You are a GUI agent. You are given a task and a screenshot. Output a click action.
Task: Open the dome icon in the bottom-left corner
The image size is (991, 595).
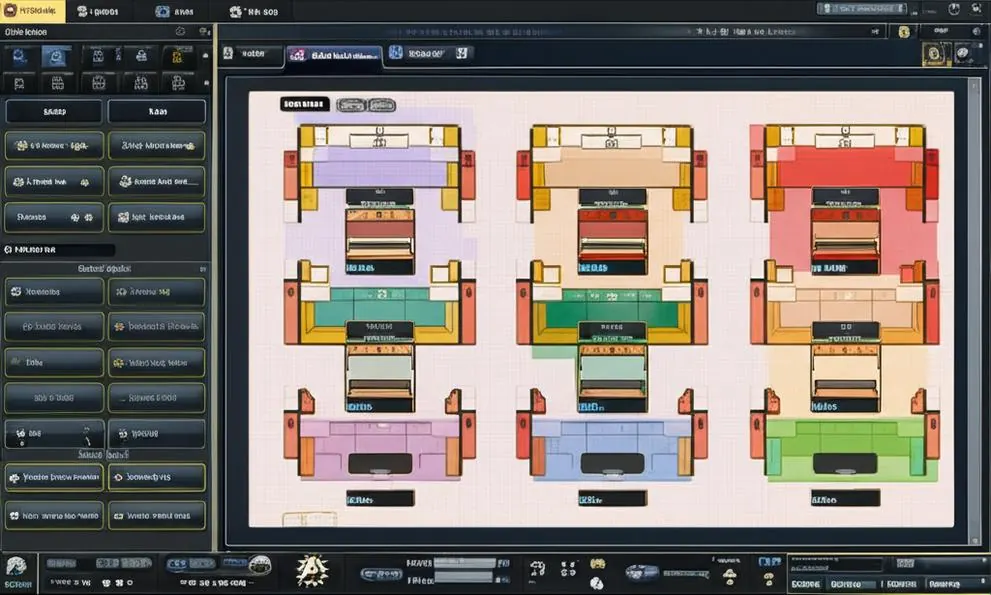[16, 566]
